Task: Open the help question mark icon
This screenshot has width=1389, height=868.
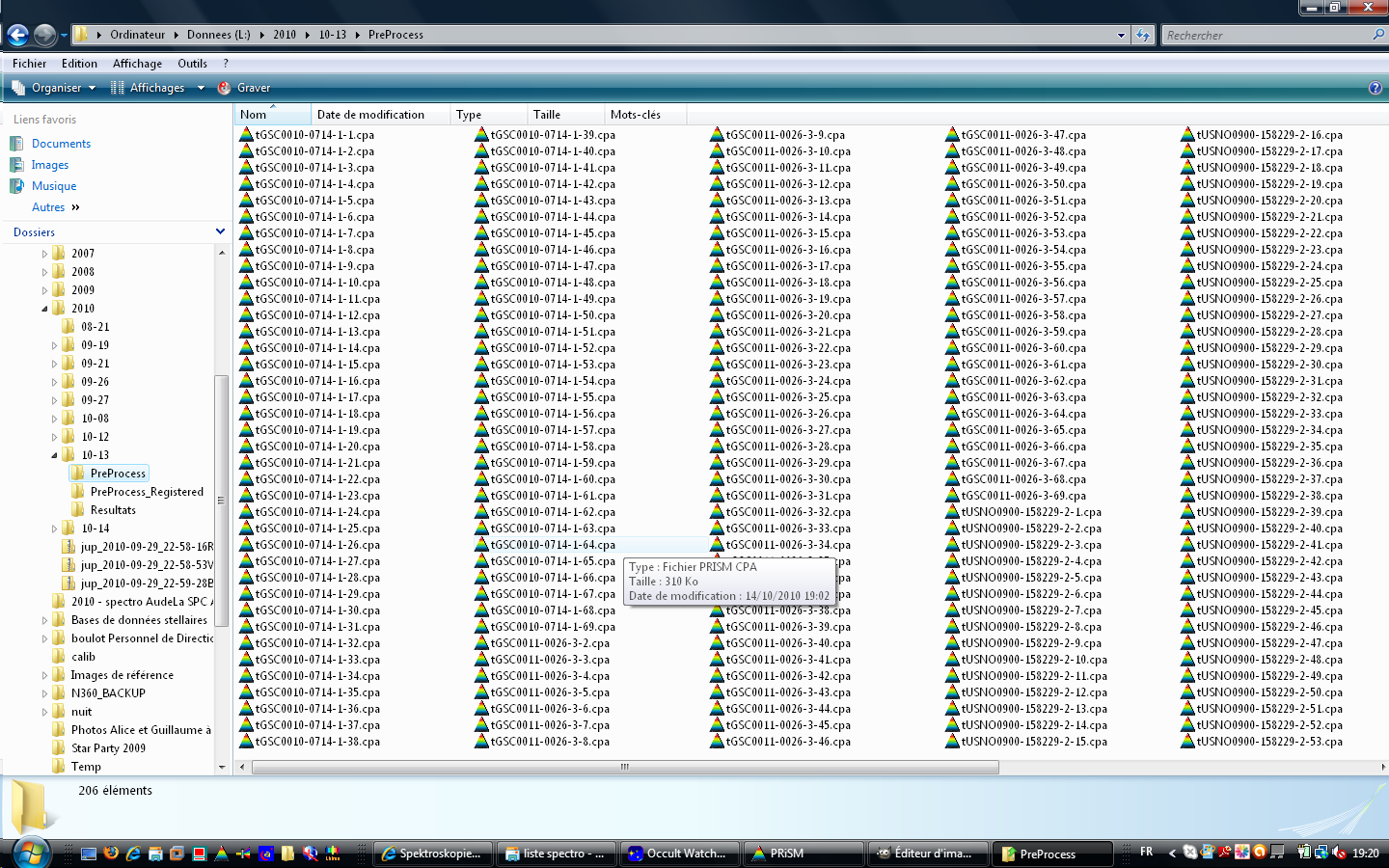Action: [x=1375, y=88]
